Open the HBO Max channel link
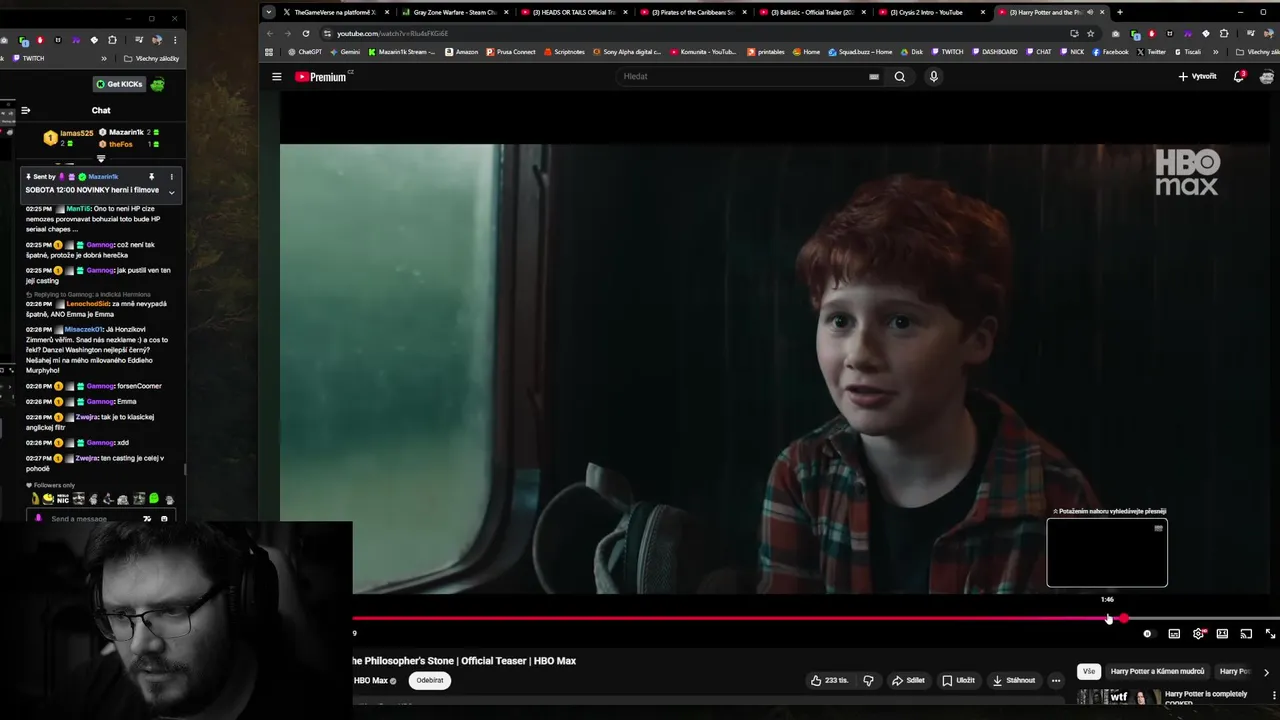Image resolution: width=1280 pixels, height=720 pixels. tap(371, 680)
